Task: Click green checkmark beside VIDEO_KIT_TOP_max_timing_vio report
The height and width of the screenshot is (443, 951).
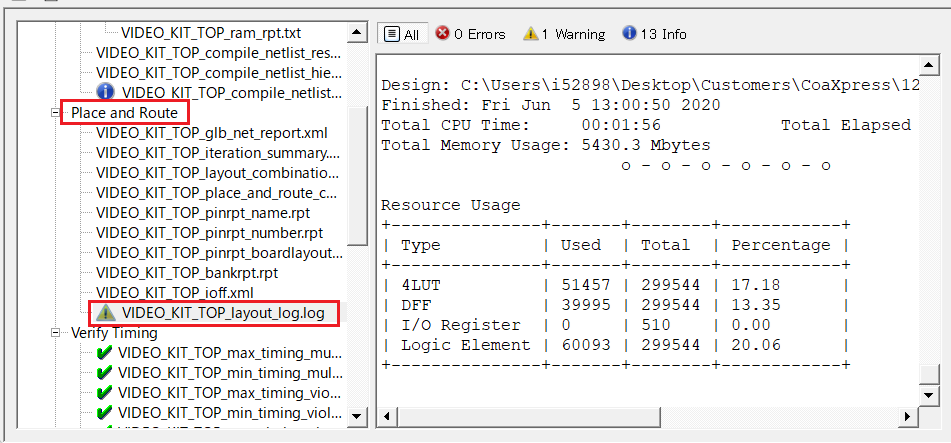Action: [104, 393]
